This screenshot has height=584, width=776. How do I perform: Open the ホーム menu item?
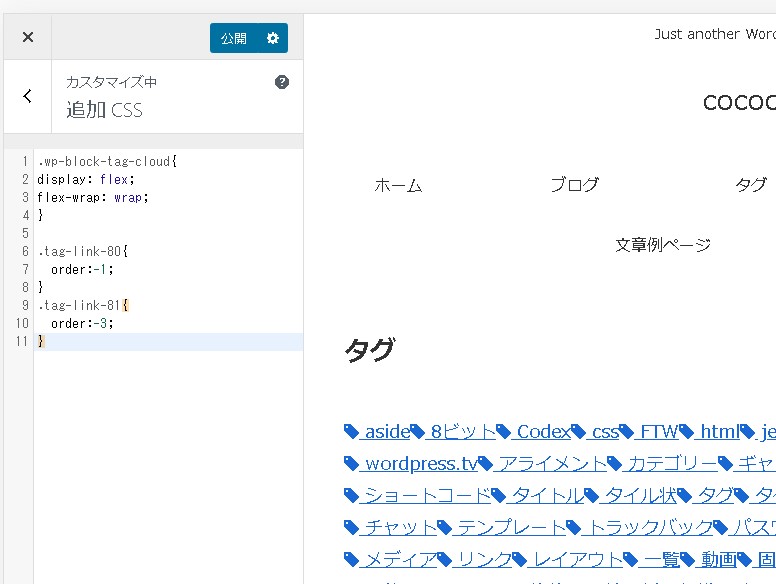click(398, 185)
